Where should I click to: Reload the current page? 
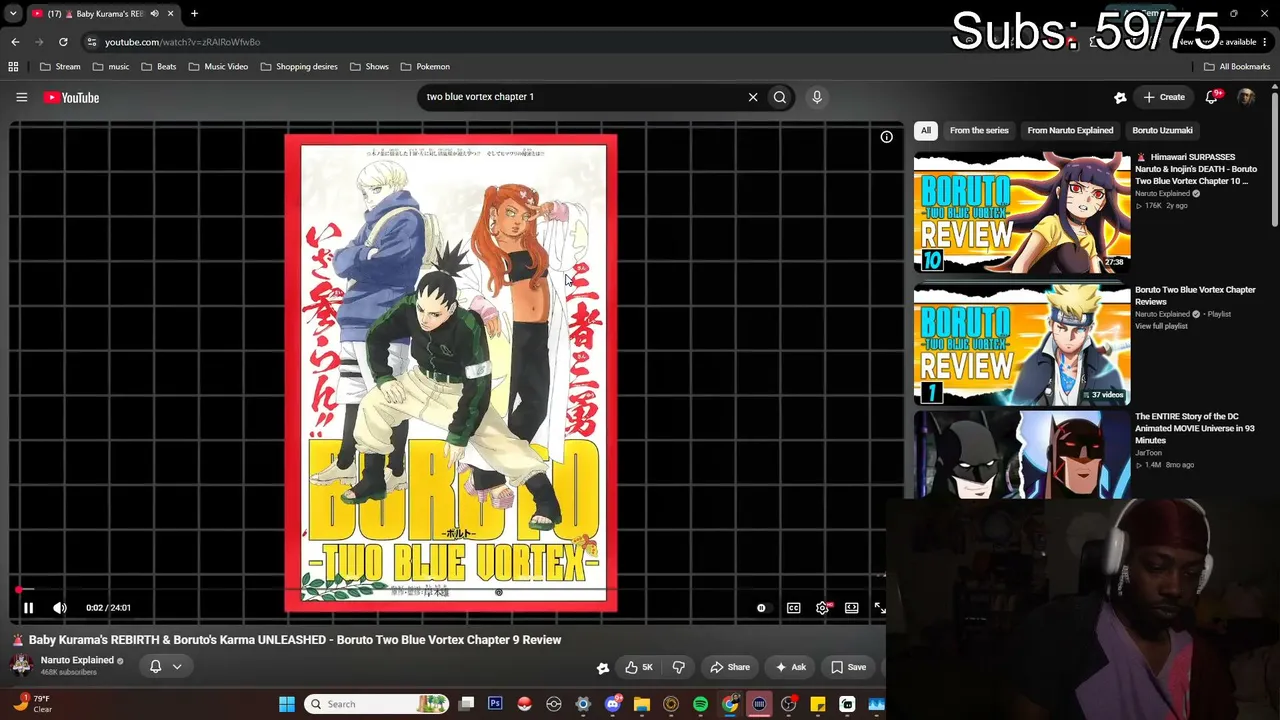pos(63,42)
